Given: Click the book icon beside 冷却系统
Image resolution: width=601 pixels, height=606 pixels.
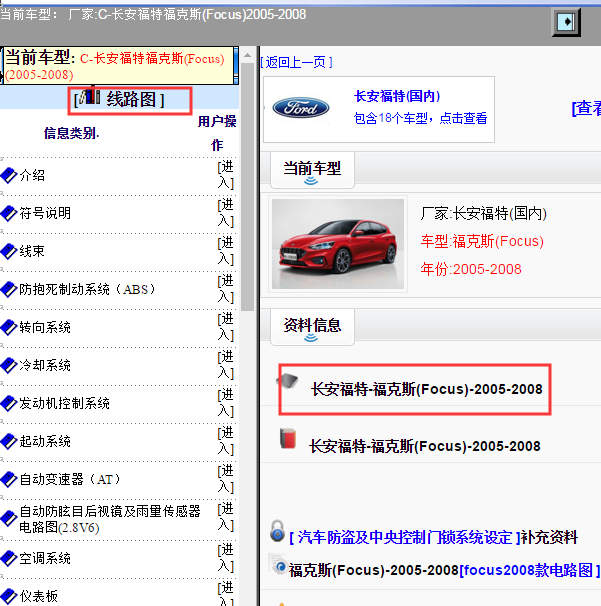Looking at the screenshot, I should coord(9,366).
